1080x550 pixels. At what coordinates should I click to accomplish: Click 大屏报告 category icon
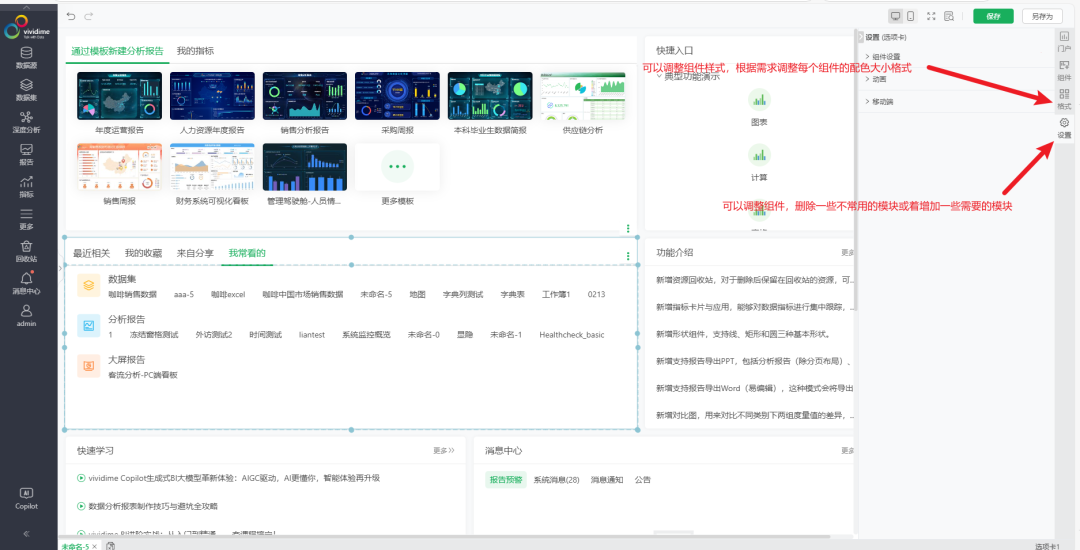click(x=88, y=366)
